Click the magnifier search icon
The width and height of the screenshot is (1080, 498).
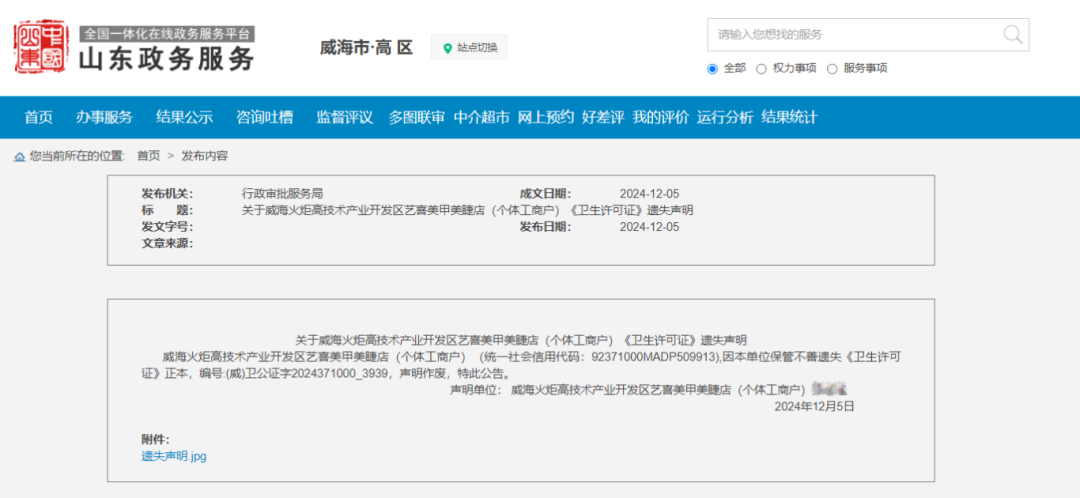click(1012, 35)
